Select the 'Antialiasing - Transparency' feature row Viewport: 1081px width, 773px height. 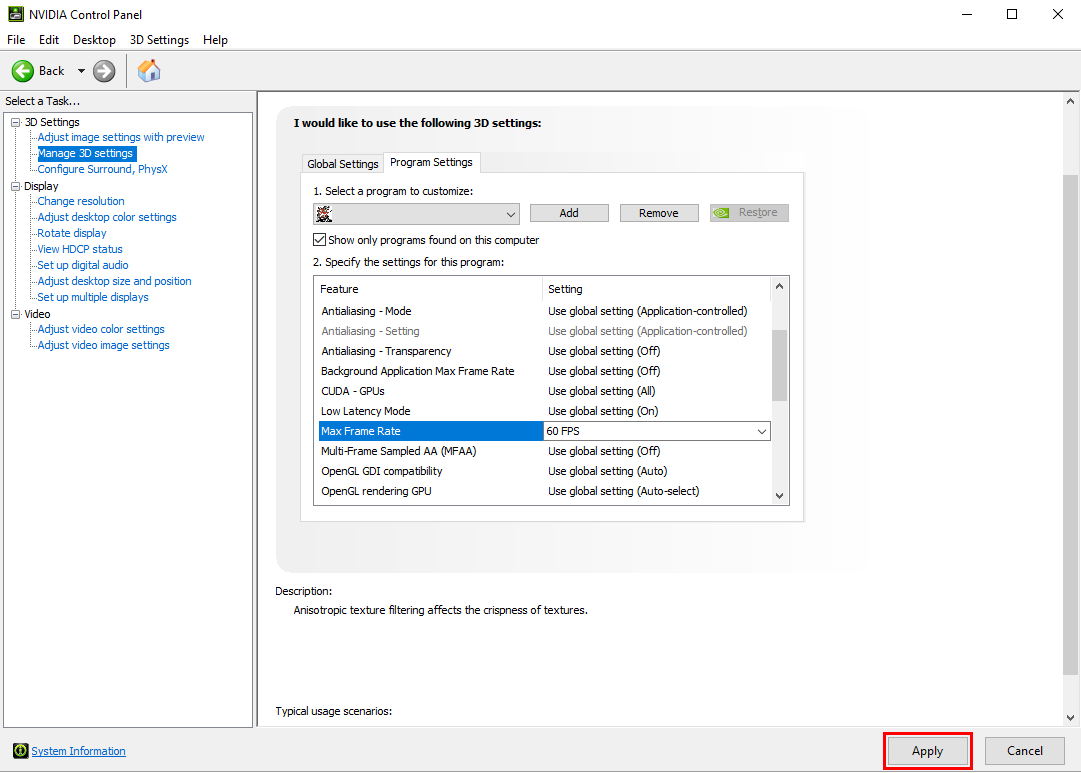tap(543, 351)
